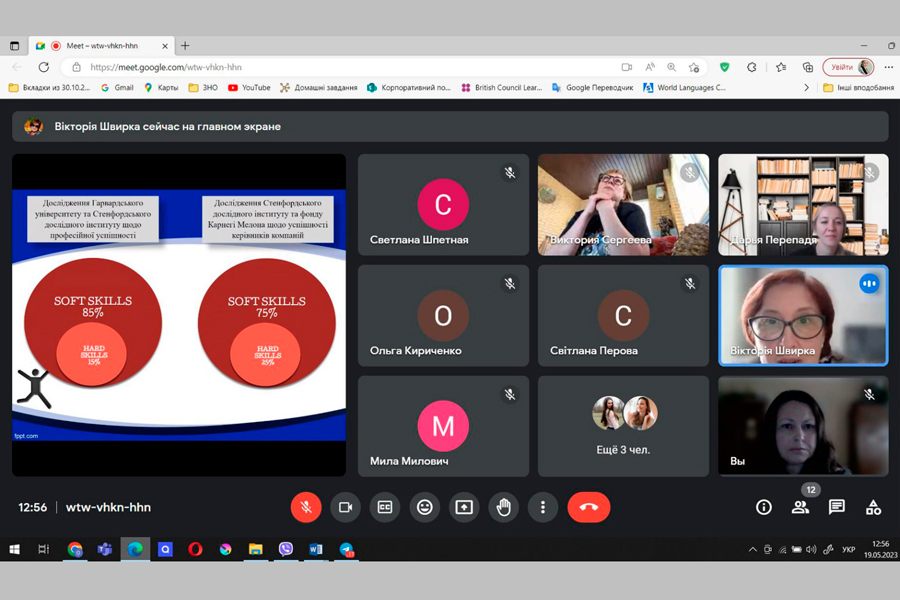Image resolution: width=900 pixels, height=600 pixels.
Task: Select the Вікторія Швирка video tile
Action: [802, 315]
